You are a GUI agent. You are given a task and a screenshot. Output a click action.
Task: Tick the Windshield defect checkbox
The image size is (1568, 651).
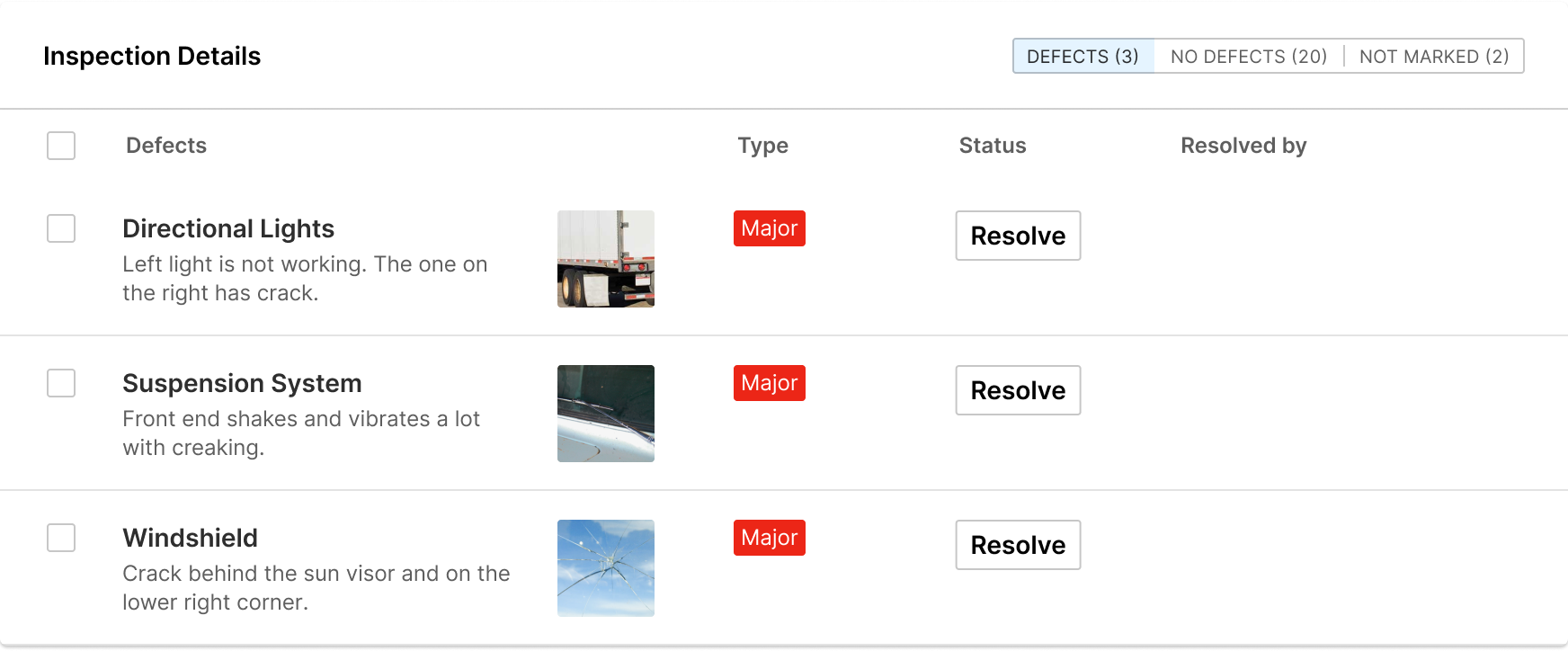click(x=61, y=538)
